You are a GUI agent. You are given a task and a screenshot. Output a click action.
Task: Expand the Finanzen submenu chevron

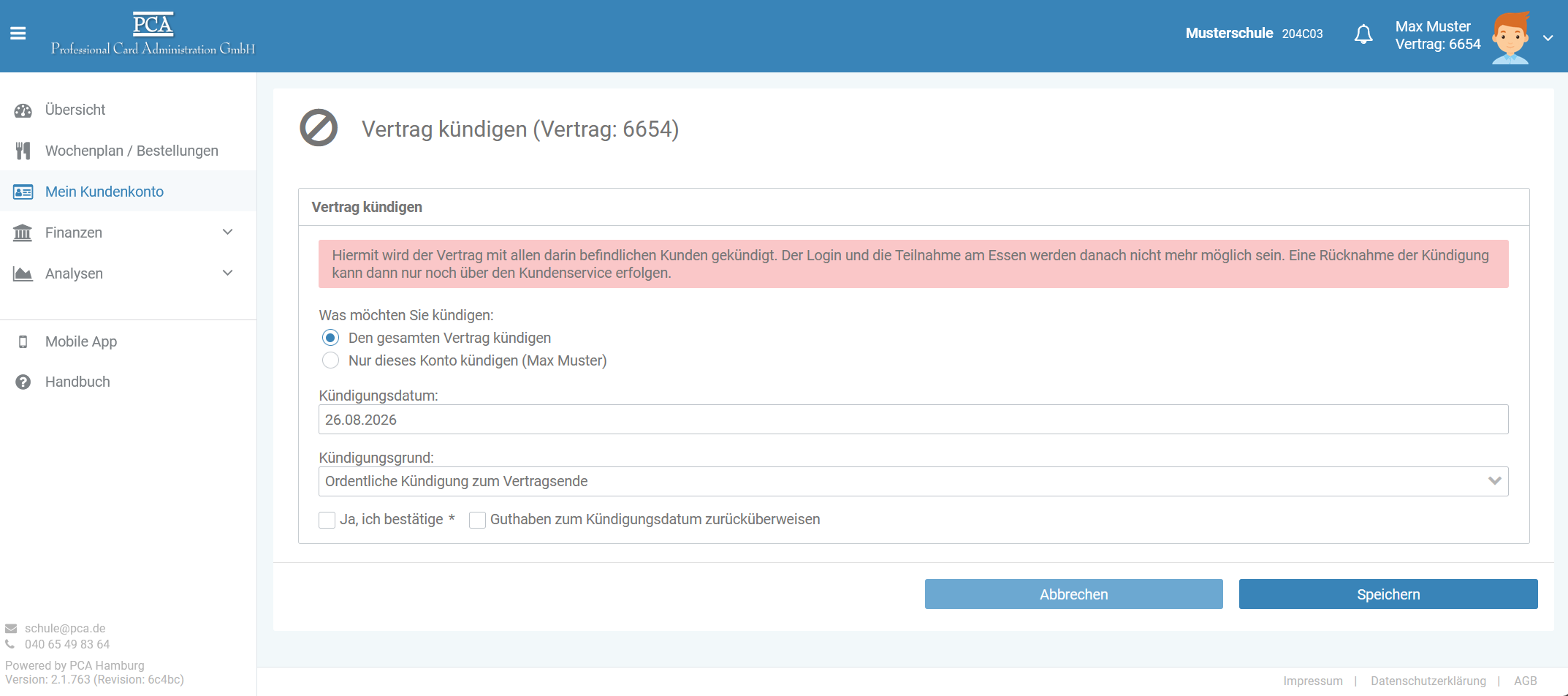[x=227, y=232]
